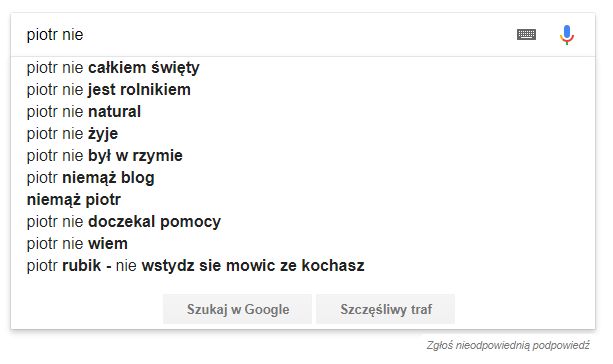This screenshot has height=364, width=613.
Task: Choose the 'piotr rubik - nie wstydz sie' suggestion
Action: [x=303, y=265]
